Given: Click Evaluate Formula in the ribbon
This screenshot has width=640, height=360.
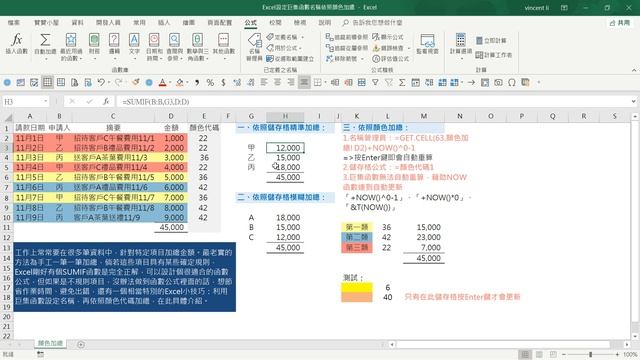Looking at the screenshot, I should 390,59.
